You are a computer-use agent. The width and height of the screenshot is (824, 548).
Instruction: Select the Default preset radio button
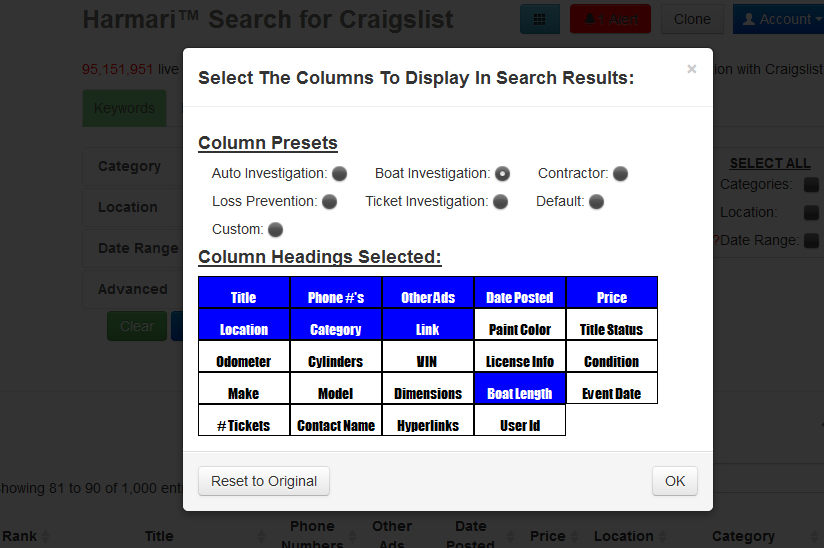[596, 202]
